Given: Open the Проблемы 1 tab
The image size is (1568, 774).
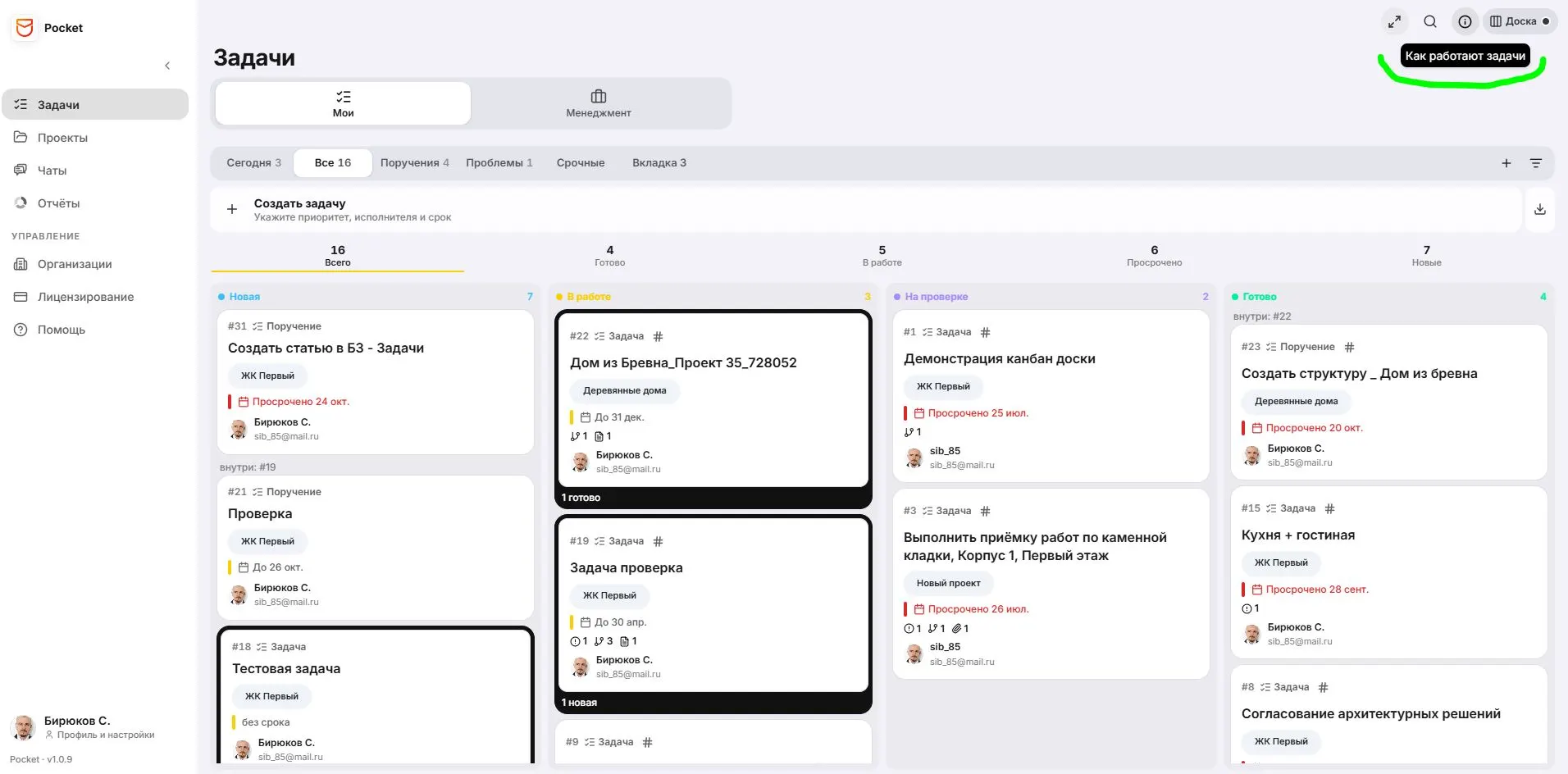Looking at the screenshot, I should click(499, 163).
